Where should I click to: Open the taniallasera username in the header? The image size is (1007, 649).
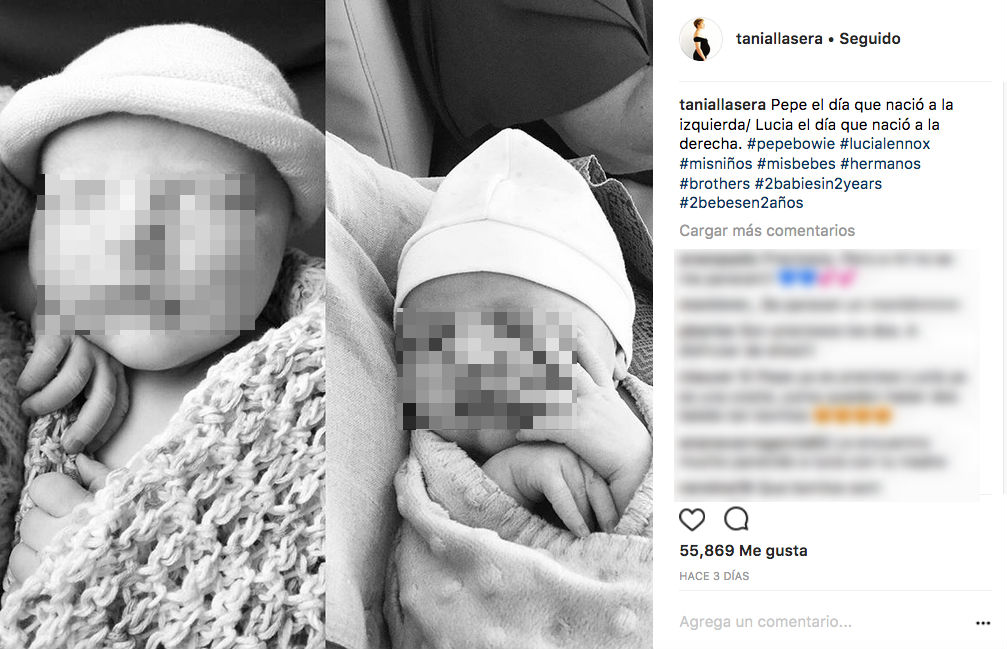(x=779, y=39)
